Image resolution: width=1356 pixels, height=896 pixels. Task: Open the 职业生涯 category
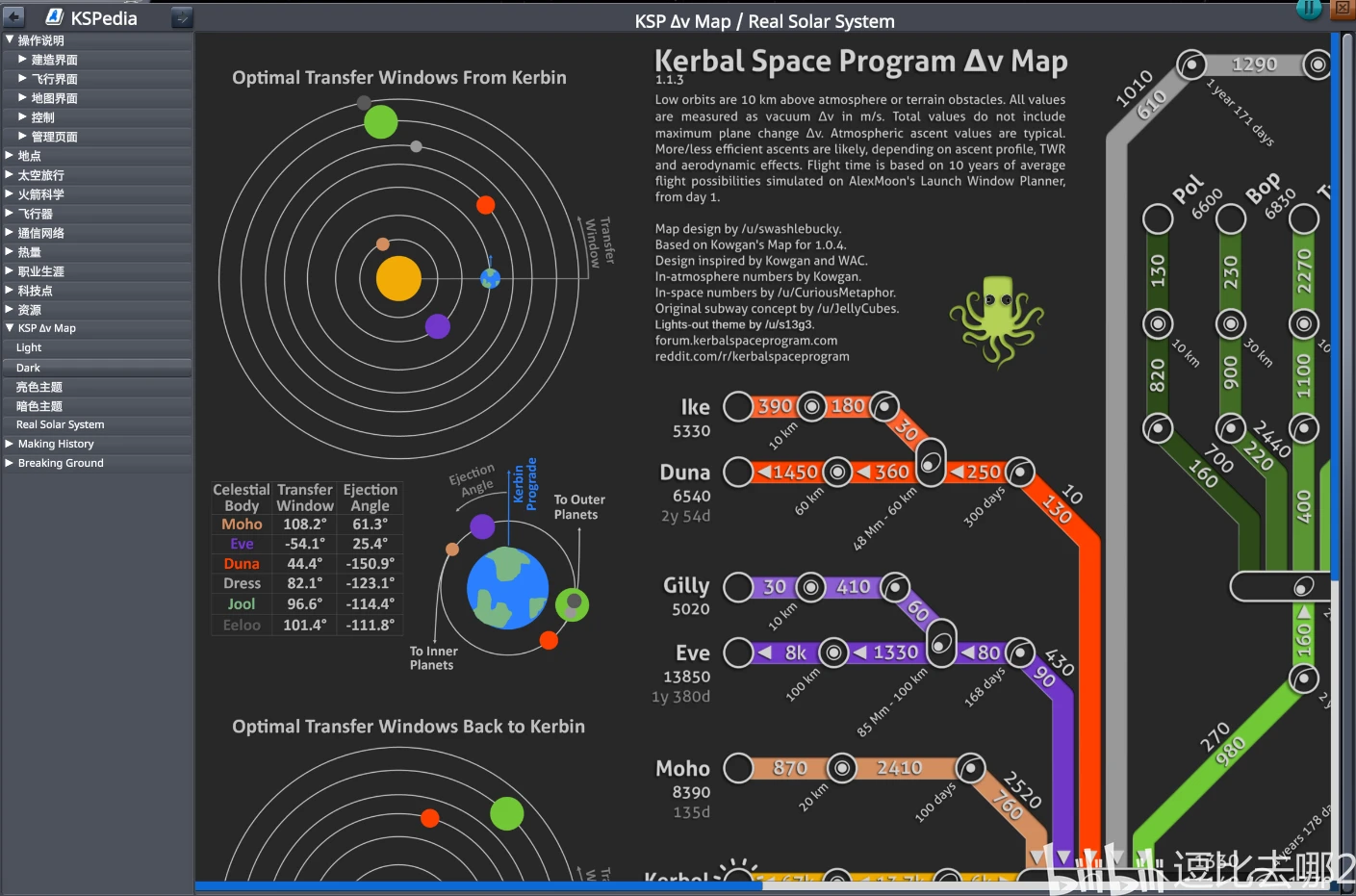point(97,271)
